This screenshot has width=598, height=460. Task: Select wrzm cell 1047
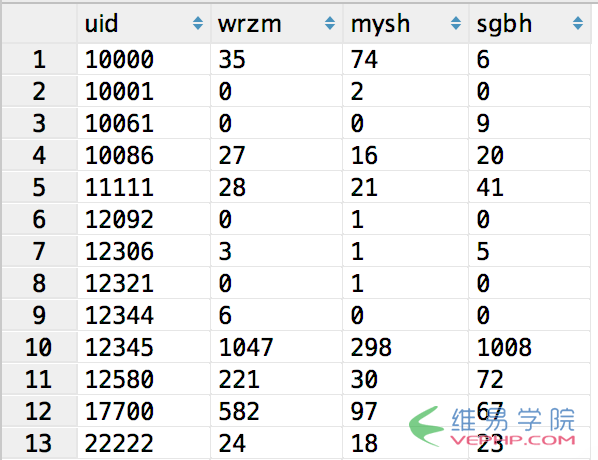pyautogui.click(x=276, y=347)
